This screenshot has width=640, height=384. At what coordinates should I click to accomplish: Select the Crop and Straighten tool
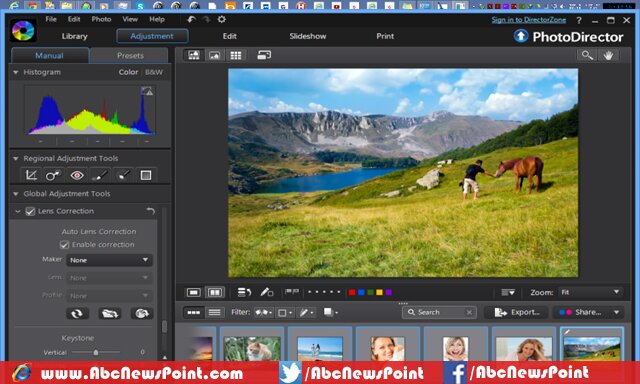[31, 175]
